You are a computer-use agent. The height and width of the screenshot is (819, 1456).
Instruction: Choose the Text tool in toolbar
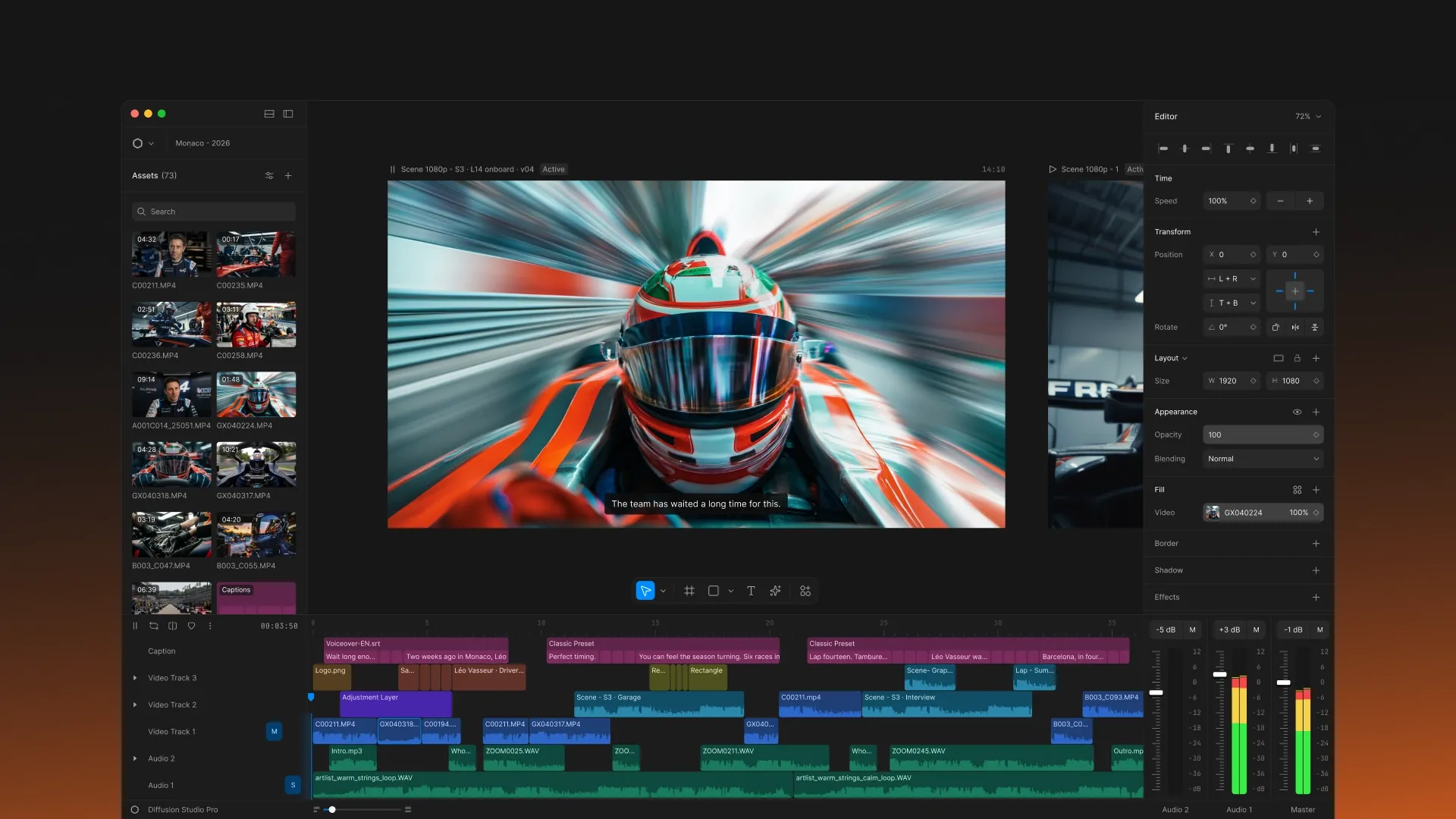coord(751,591)
